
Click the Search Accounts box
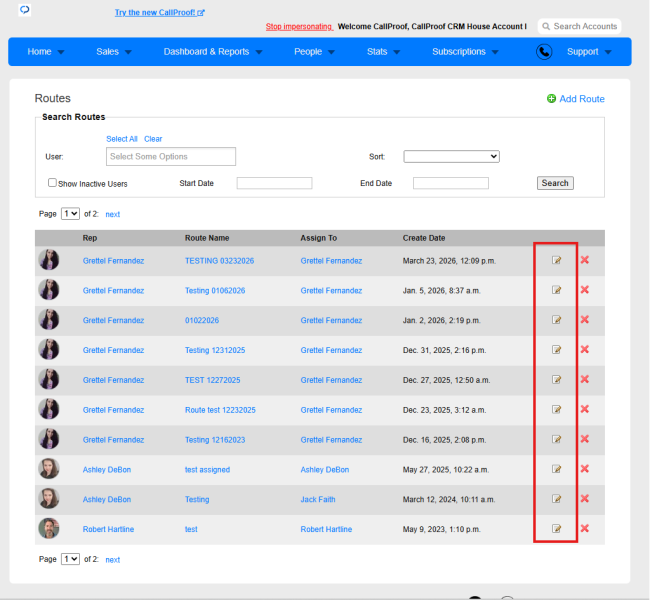[579, 26]
